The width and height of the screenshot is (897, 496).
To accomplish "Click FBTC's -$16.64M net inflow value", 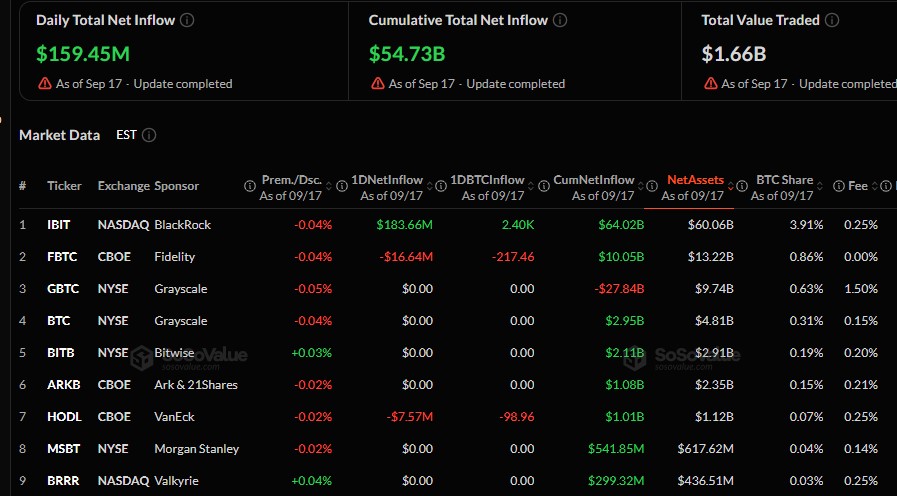I will pos(406,257).
